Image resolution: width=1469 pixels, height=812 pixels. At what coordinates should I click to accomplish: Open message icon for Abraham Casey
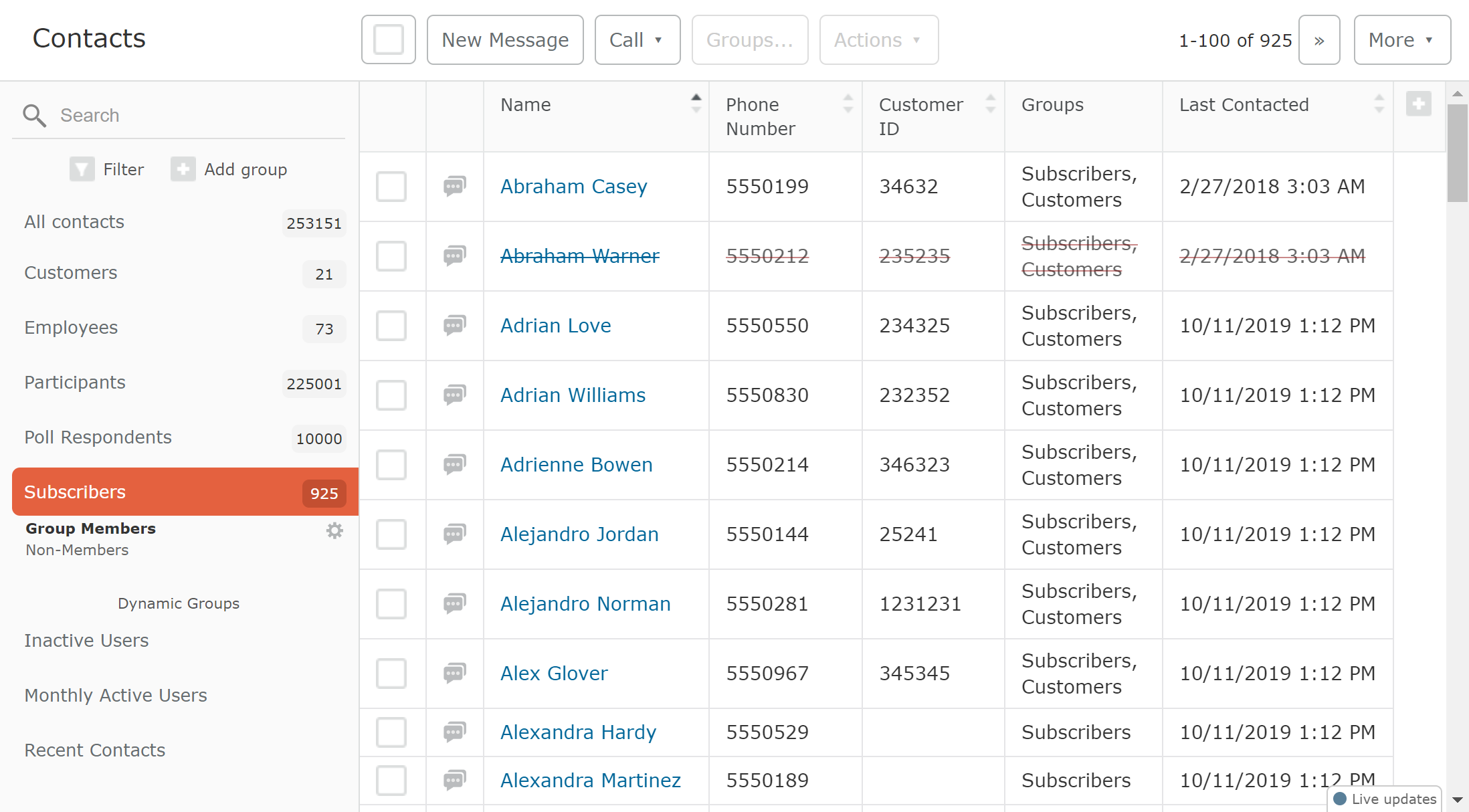point(455,186)
